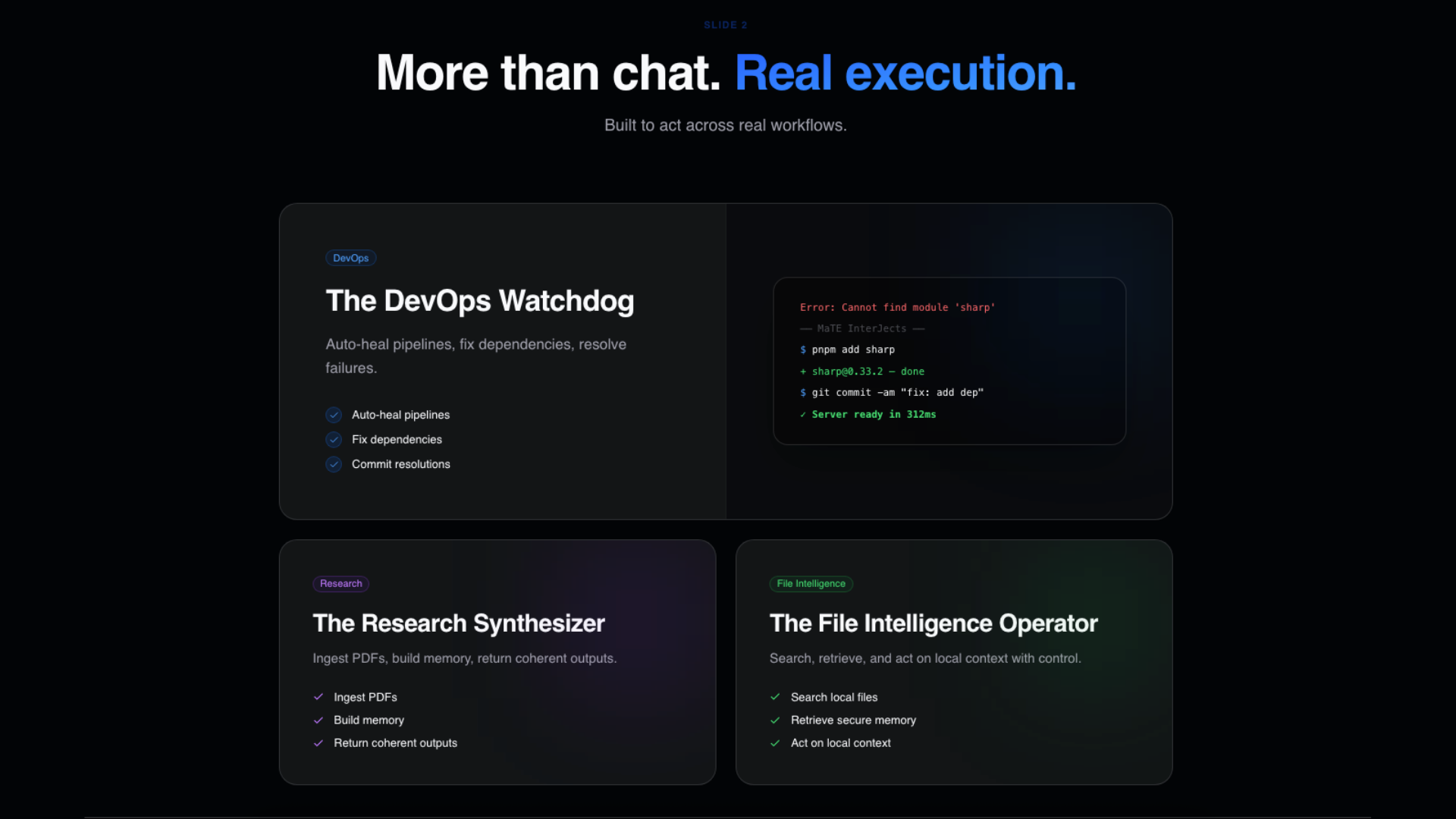Click the SLIDE 2 label at top
The height and width of the screenshot is (819, 1456).
pos(725,25)
